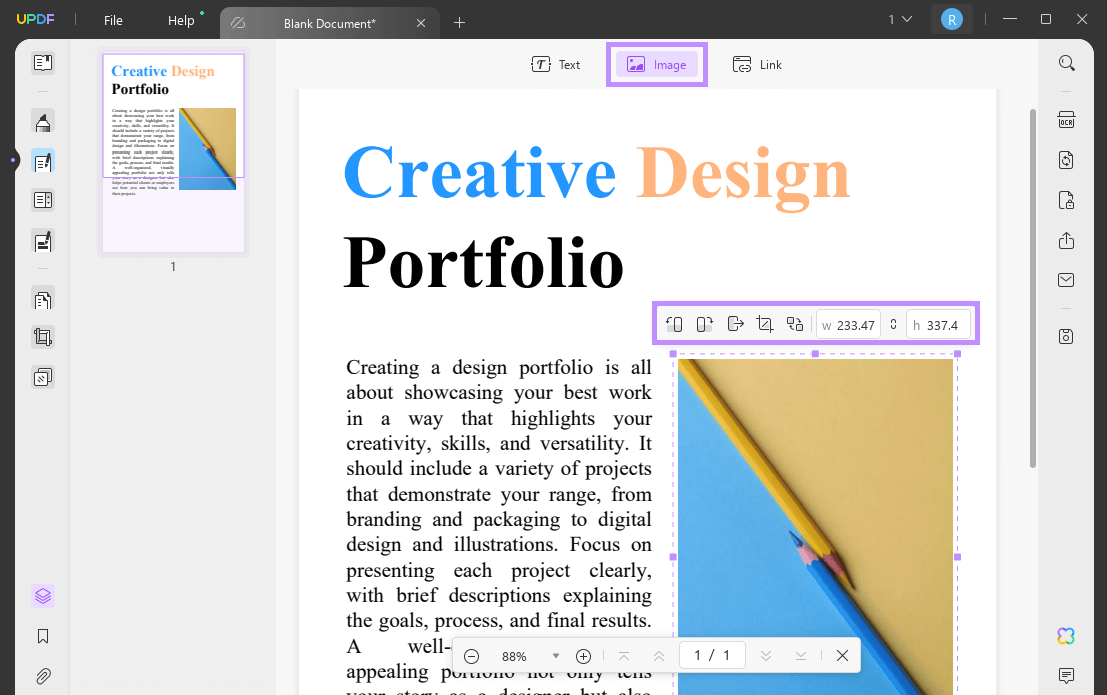Open the Help menu
Viewport: 1107px width, 695px height.
pos(181,20)
